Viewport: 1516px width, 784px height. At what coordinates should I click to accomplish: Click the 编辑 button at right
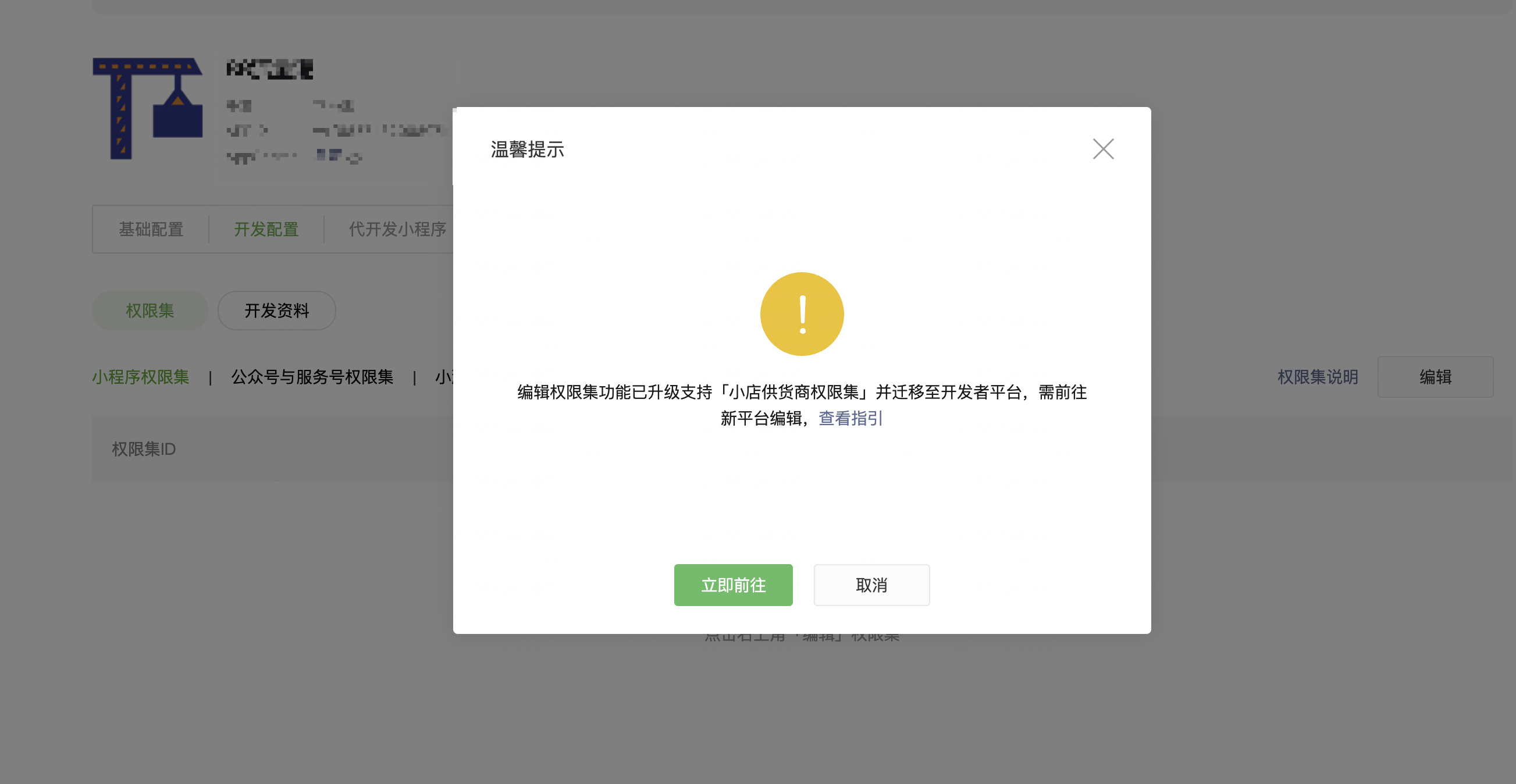pyautogui.click(x=1435, y=377)
